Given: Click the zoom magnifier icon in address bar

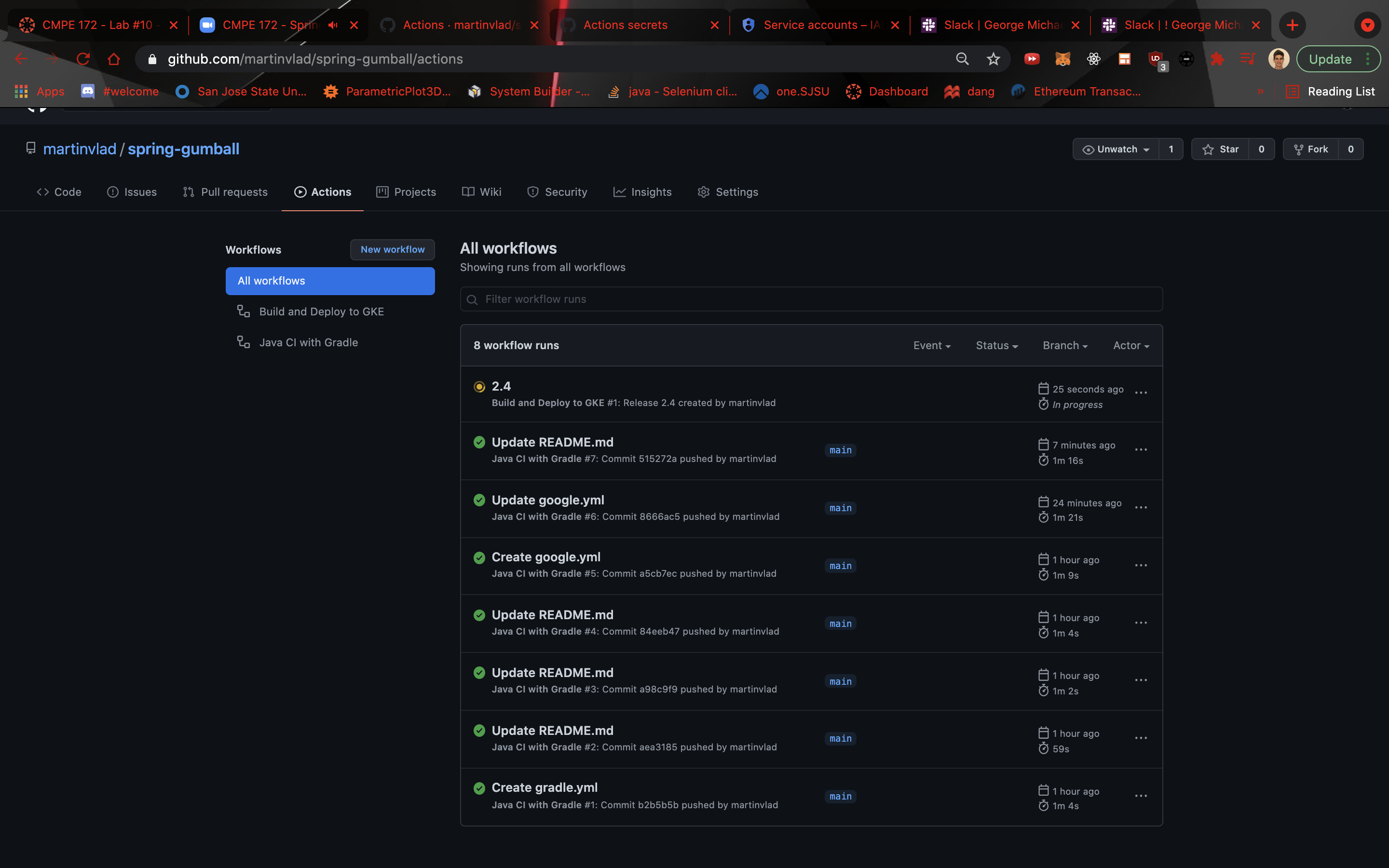Looking at the screenshot, I should (x=962, y=58).
